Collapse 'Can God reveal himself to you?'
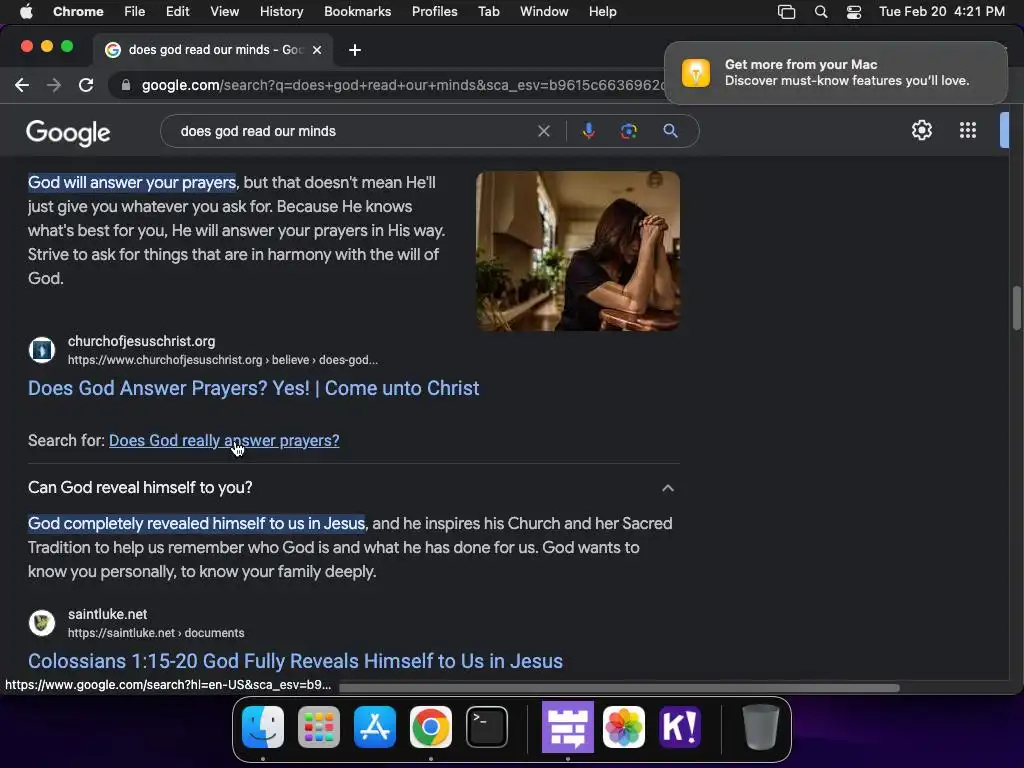This screenshot has width=1024, height=768. [667, 488]
